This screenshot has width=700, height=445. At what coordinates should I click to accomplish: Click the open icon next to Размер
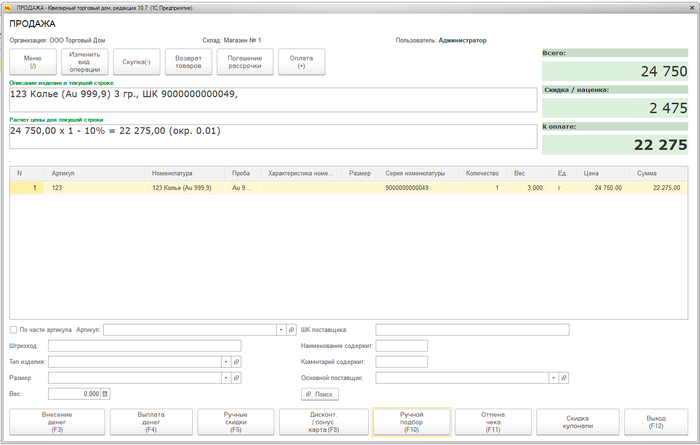[x=237, y=378]
